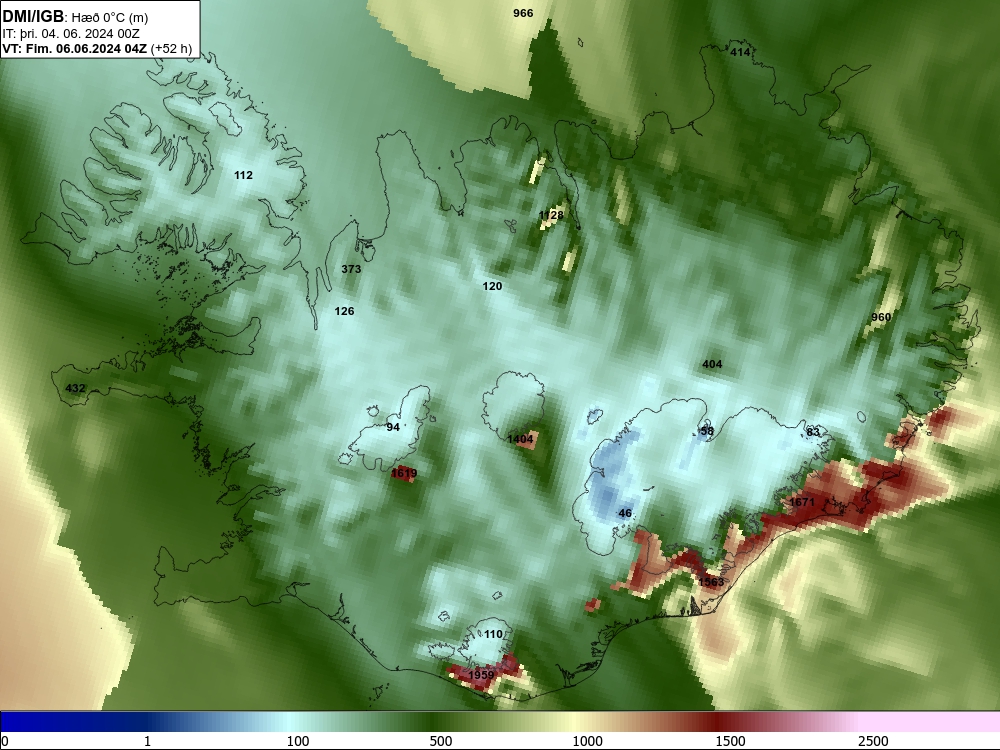Click the 1000 label on the color scale

pos(587,741)
